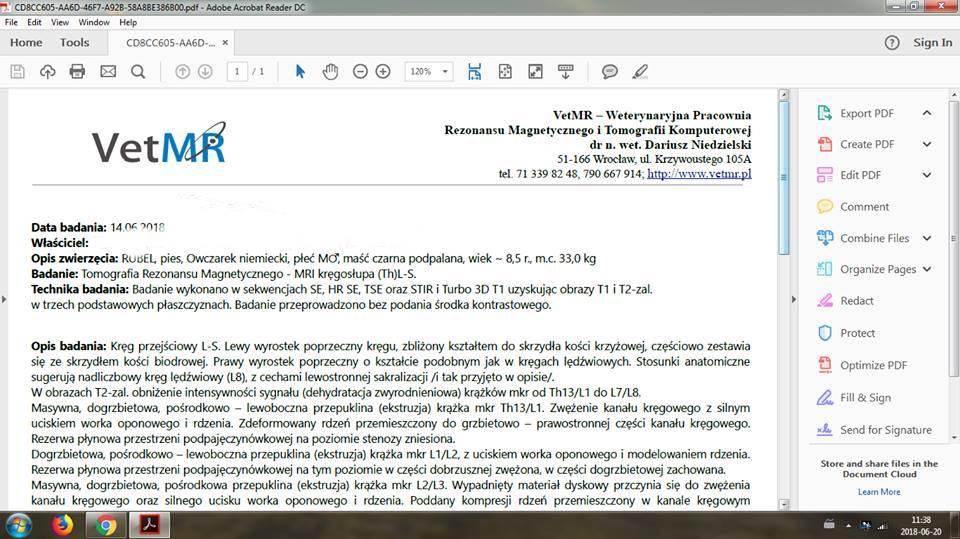Viewport: 960px width, 539px height.
Task: Open Firefox from the Windows taskbar
Action: tap(63, 524)
